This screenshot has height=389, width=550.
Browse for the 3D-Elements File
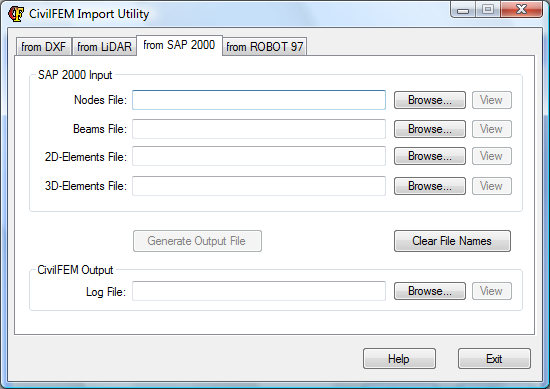pos(430,186)
